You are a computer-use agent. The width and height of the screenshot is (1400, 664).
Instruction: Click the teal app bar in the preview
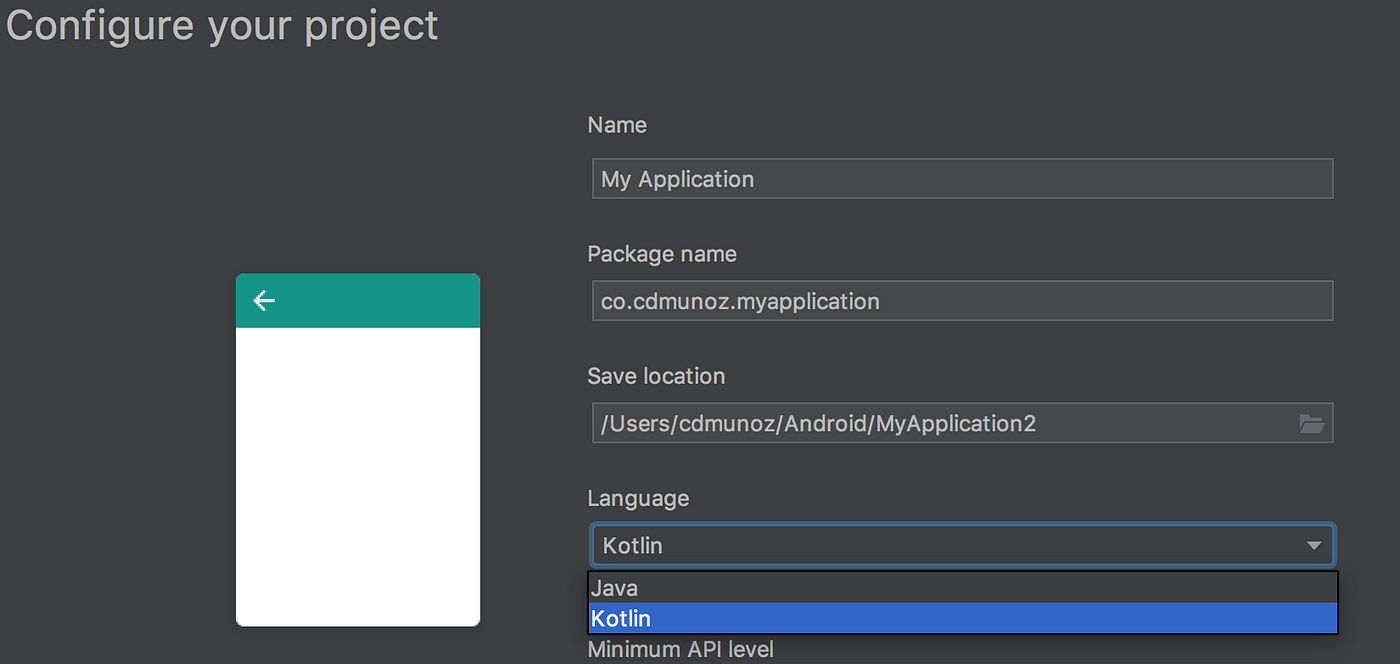358,301
